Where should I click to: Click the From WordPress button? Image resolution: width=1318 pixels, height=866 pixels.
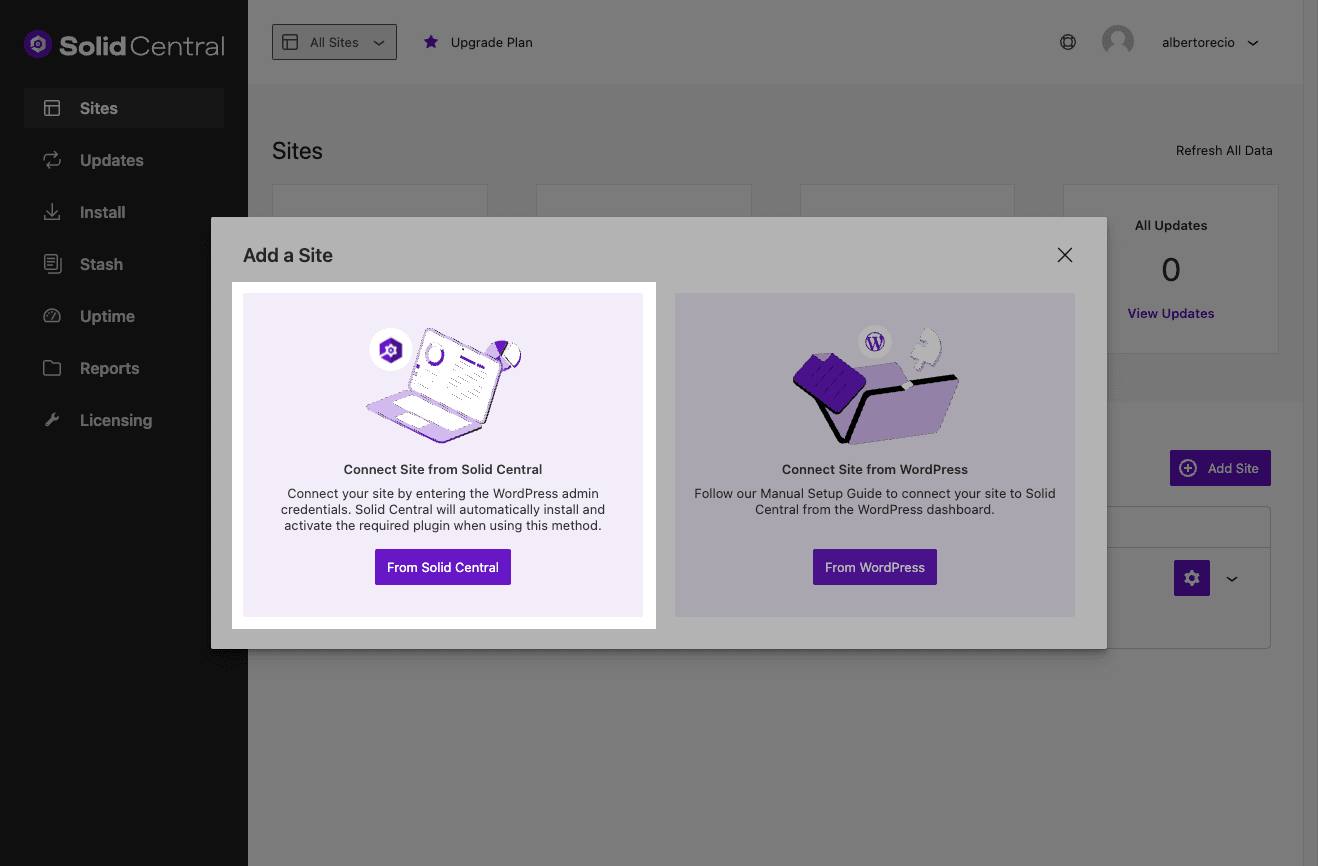click(x=875, y=567)
